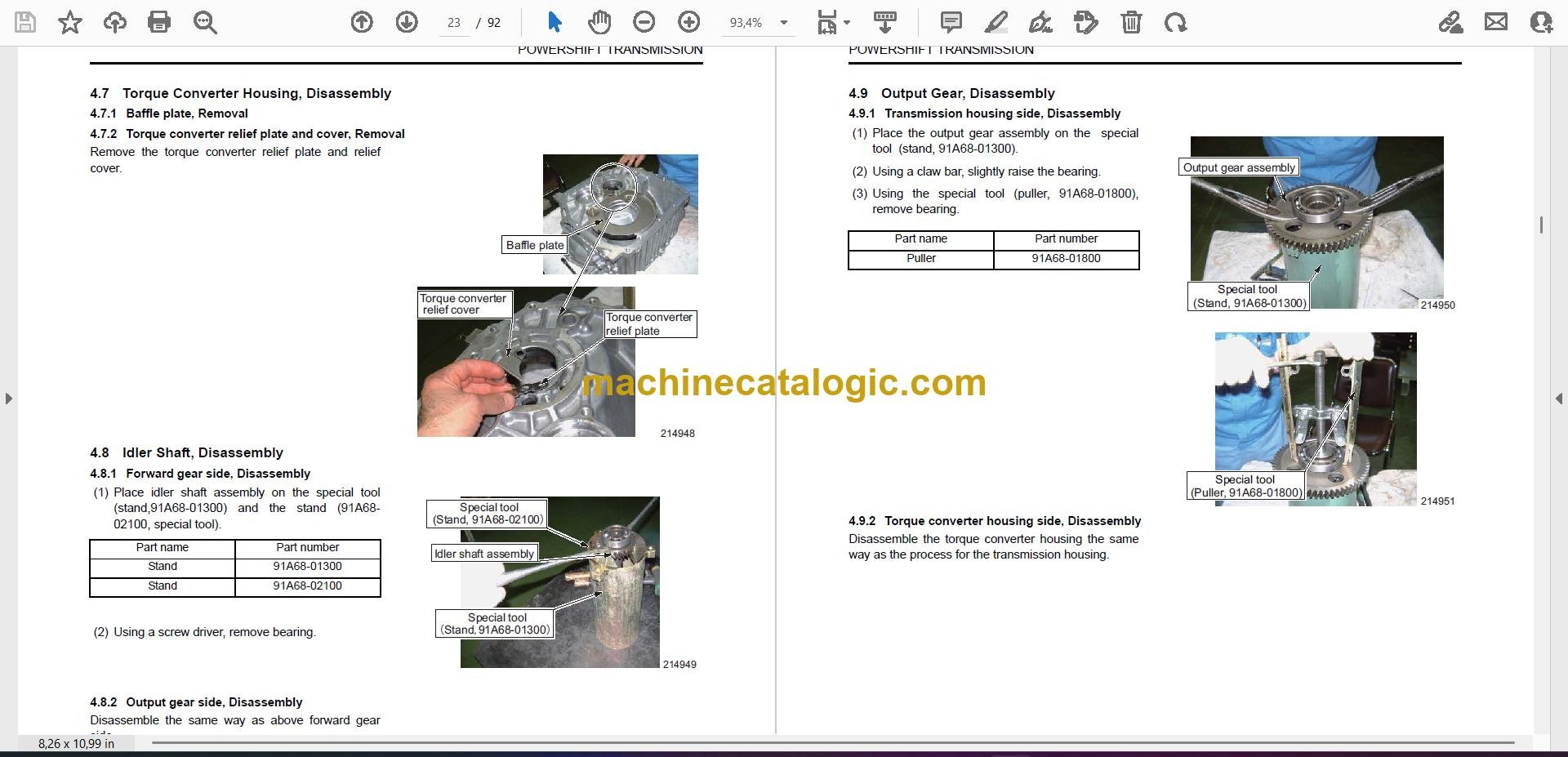Open the zoom level dropdown arrow
Viewport: 1568px width, 757px height.
[784, 23]
